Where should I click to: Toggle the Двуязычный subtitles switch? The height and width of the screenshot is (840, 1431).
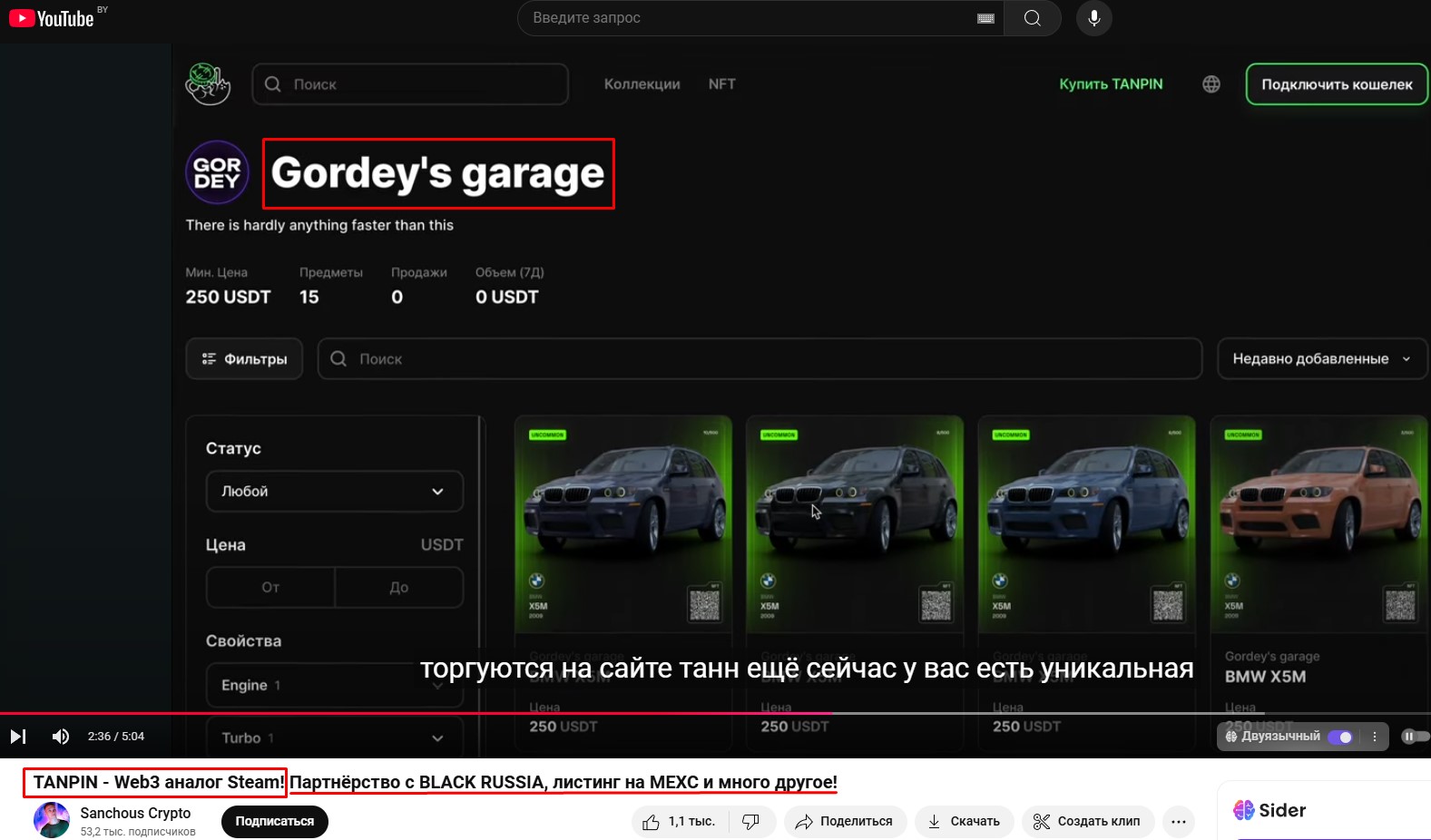coord(1340,737)
